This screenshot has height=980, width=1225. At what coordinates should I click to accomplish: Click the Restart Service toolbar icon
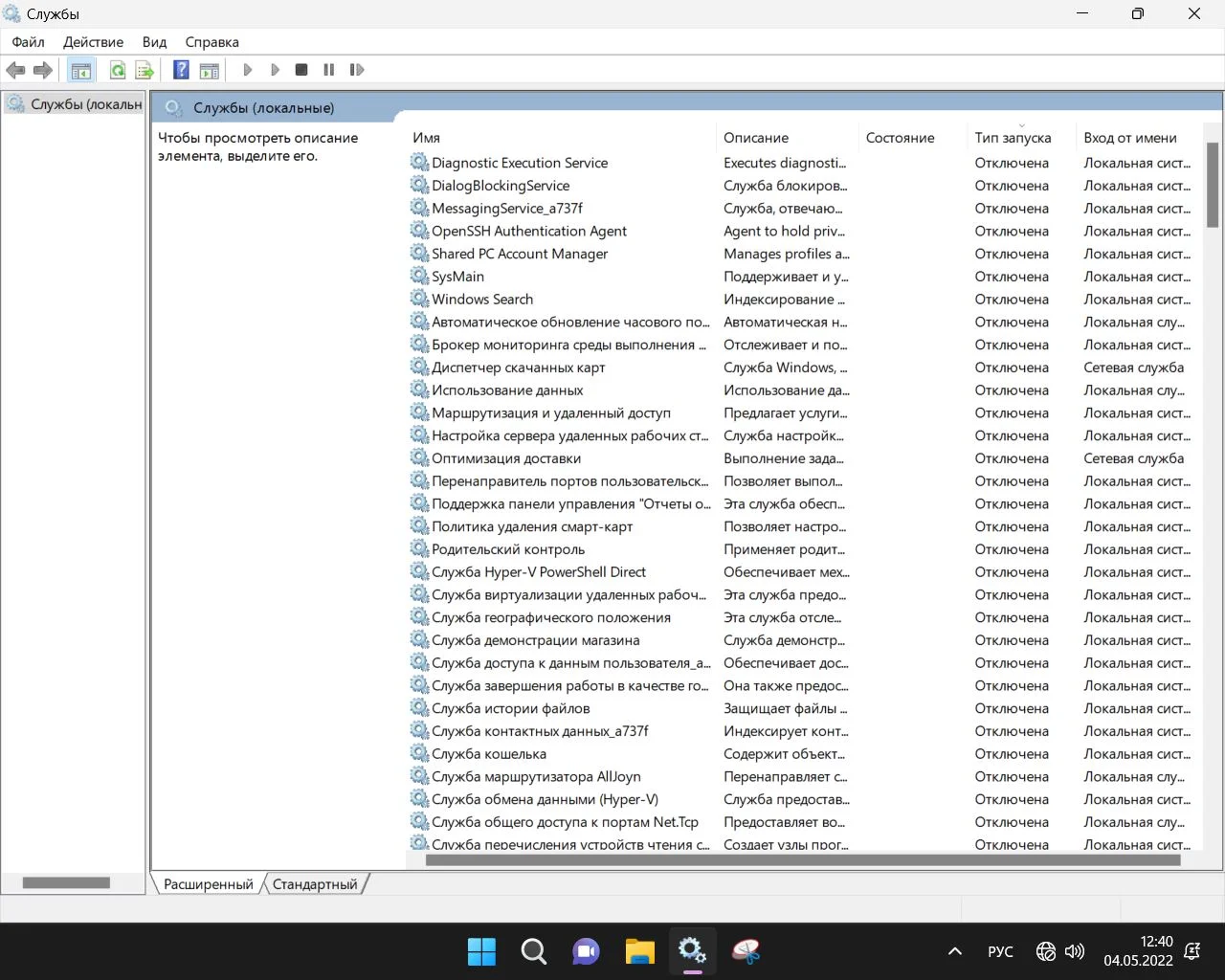(357, 70)
